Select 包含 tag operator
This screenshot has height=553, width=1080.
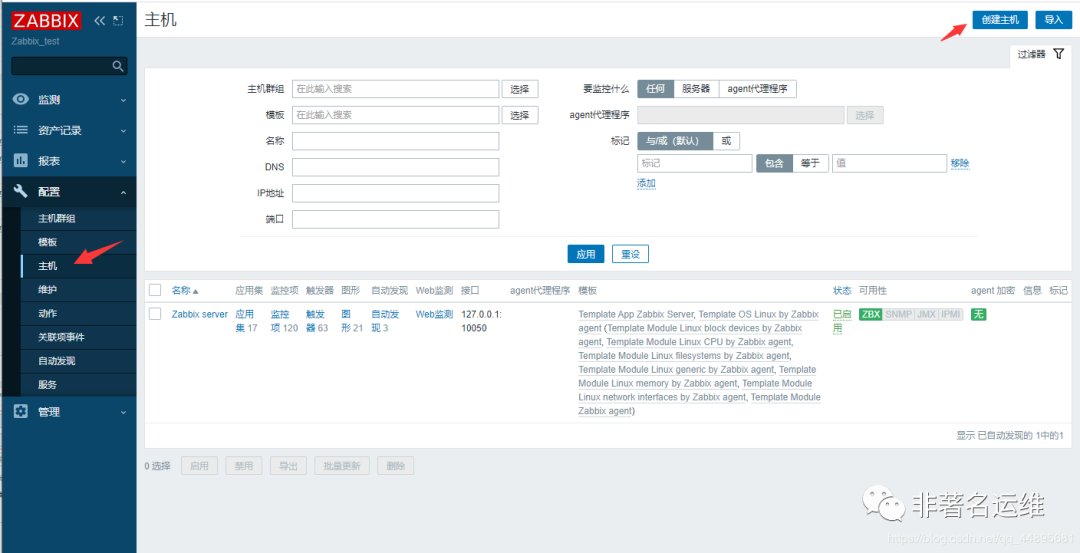tap(774, 164)
